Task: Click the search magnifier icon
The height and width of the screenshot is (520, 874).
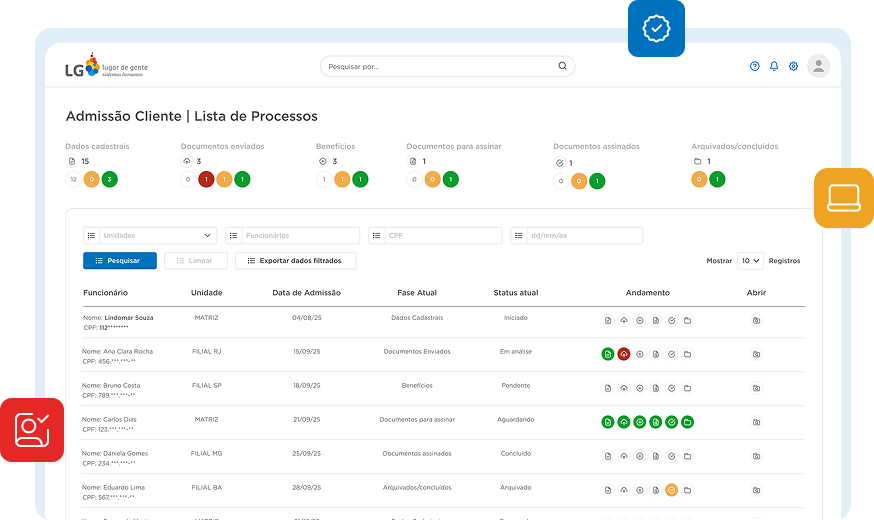Action: click(x=563, y=67)
